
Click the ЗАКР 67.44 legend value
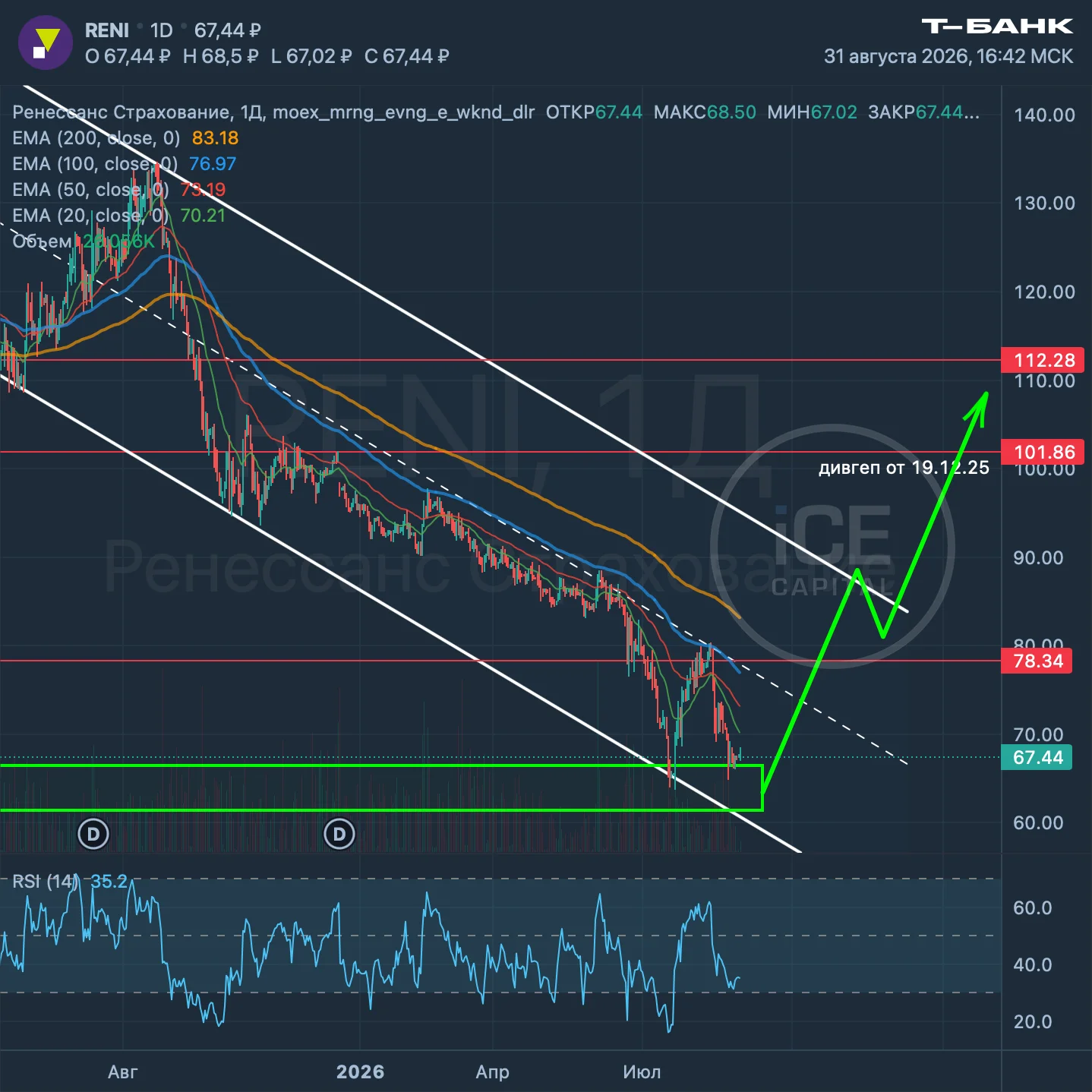click(923, 112)
